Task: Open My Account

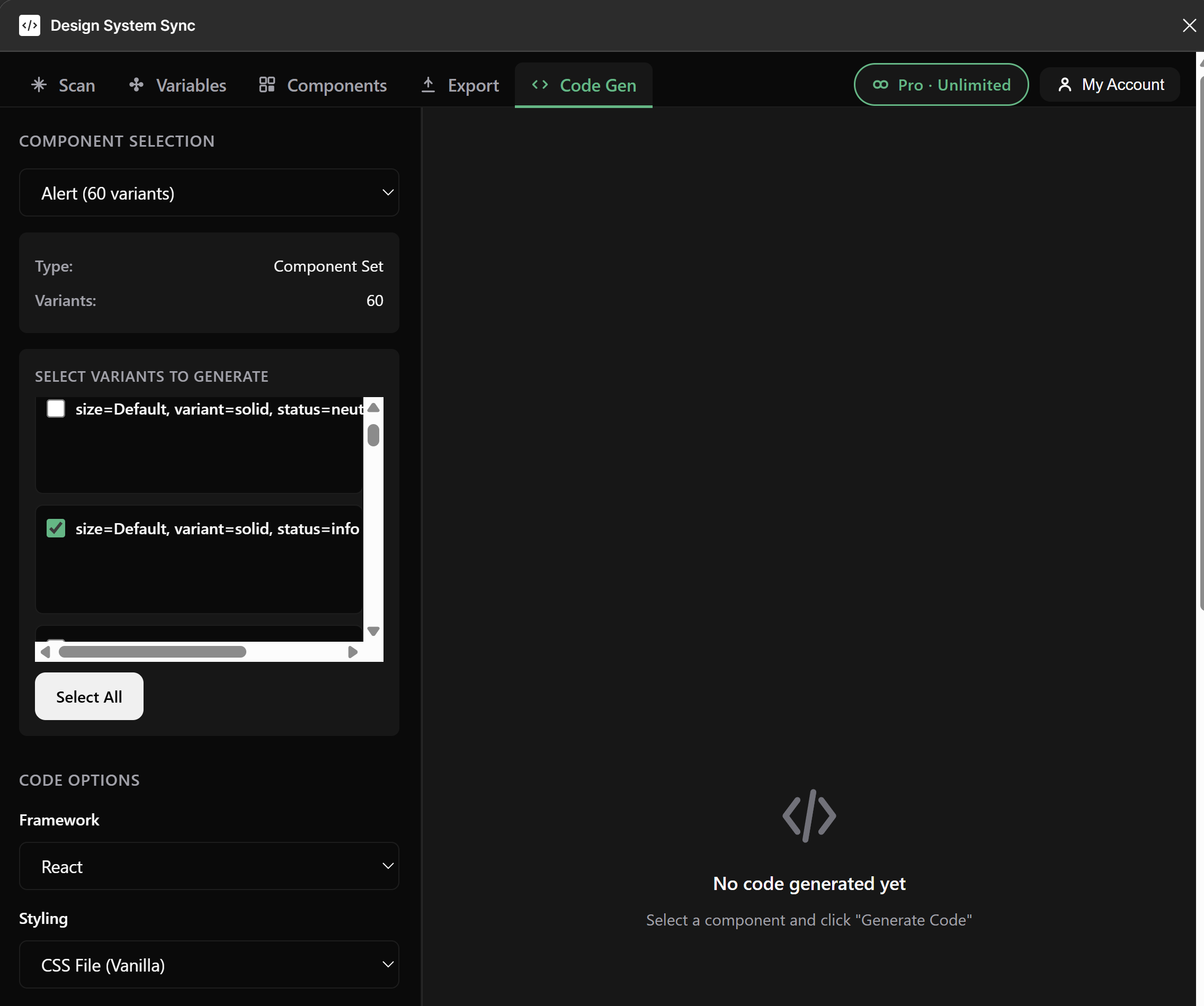Action: [x=1110, y=85]
